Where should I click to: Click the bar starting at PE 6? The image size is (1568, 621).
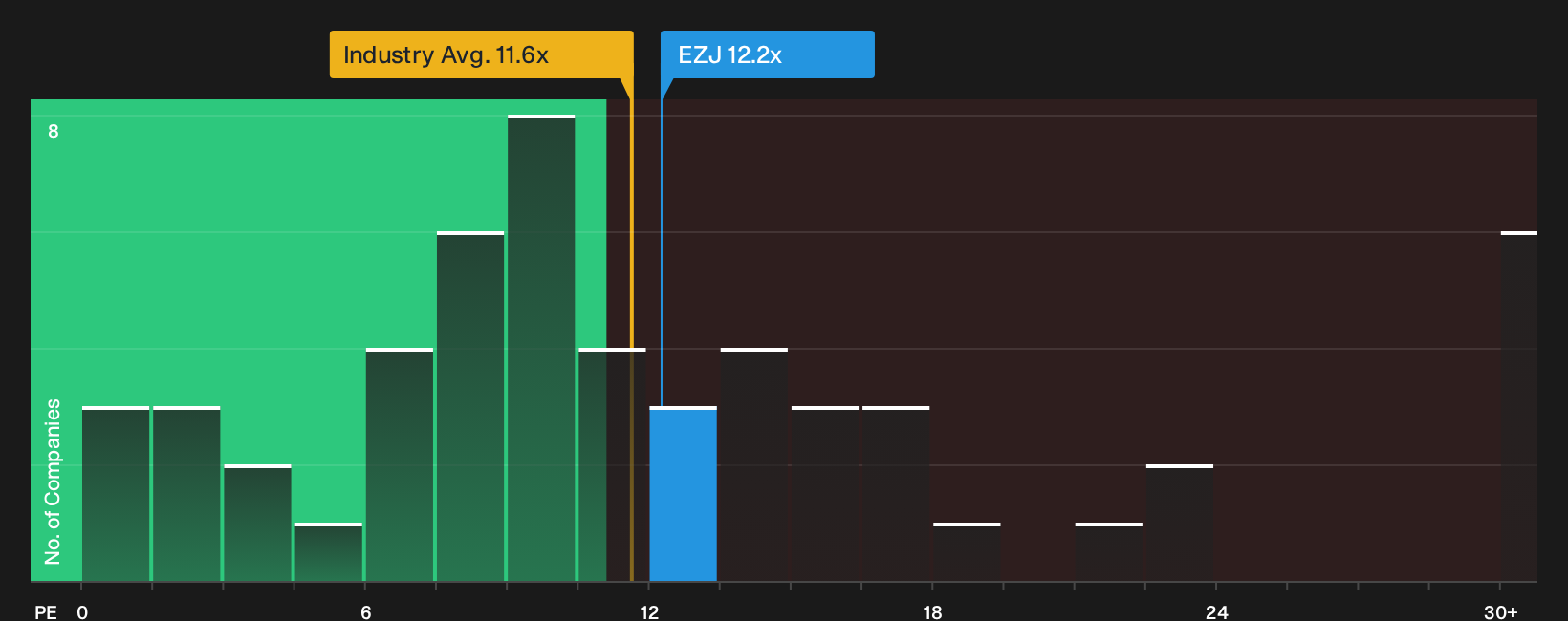coord(400,465)
